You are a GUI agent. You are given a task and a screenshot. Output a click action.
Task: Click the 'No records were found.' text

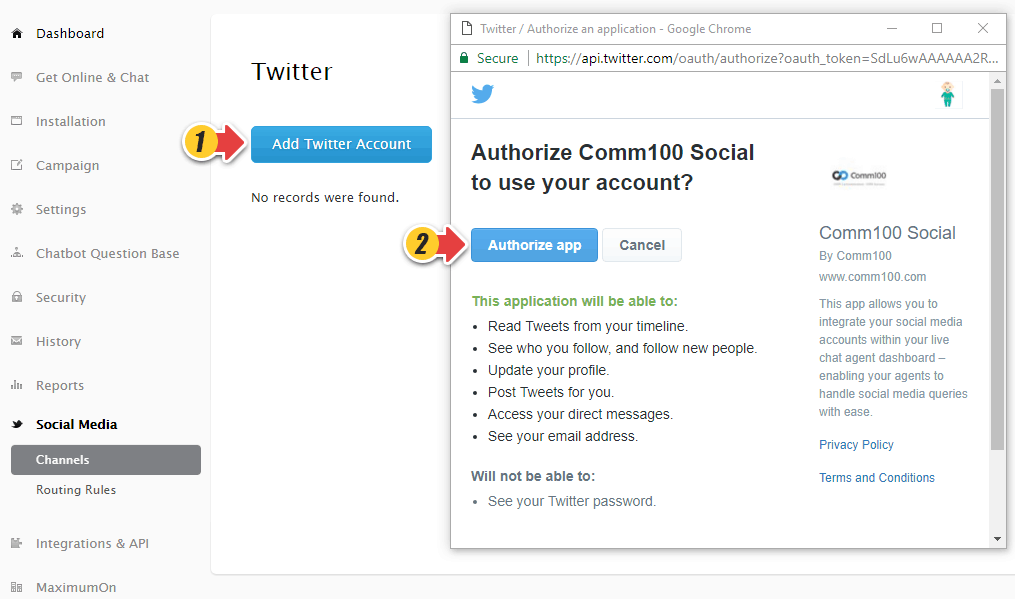[x=325, y=198]
